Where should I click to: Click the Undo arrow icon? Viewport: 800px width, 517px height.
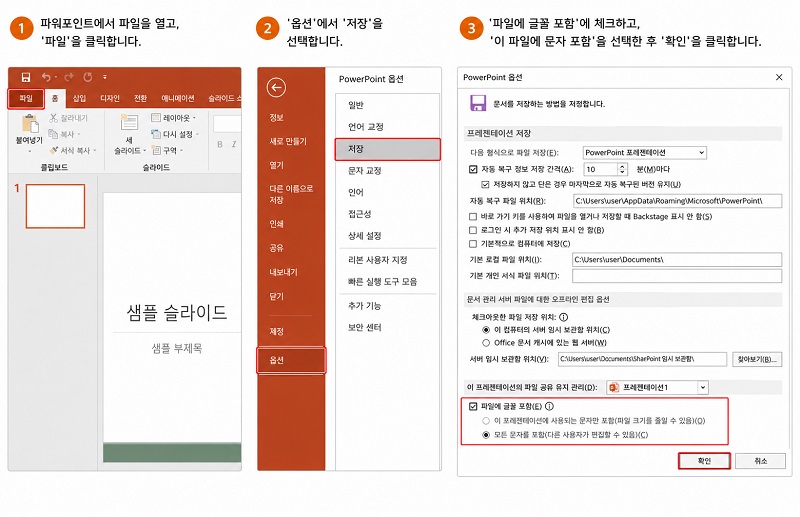(46, 77)
